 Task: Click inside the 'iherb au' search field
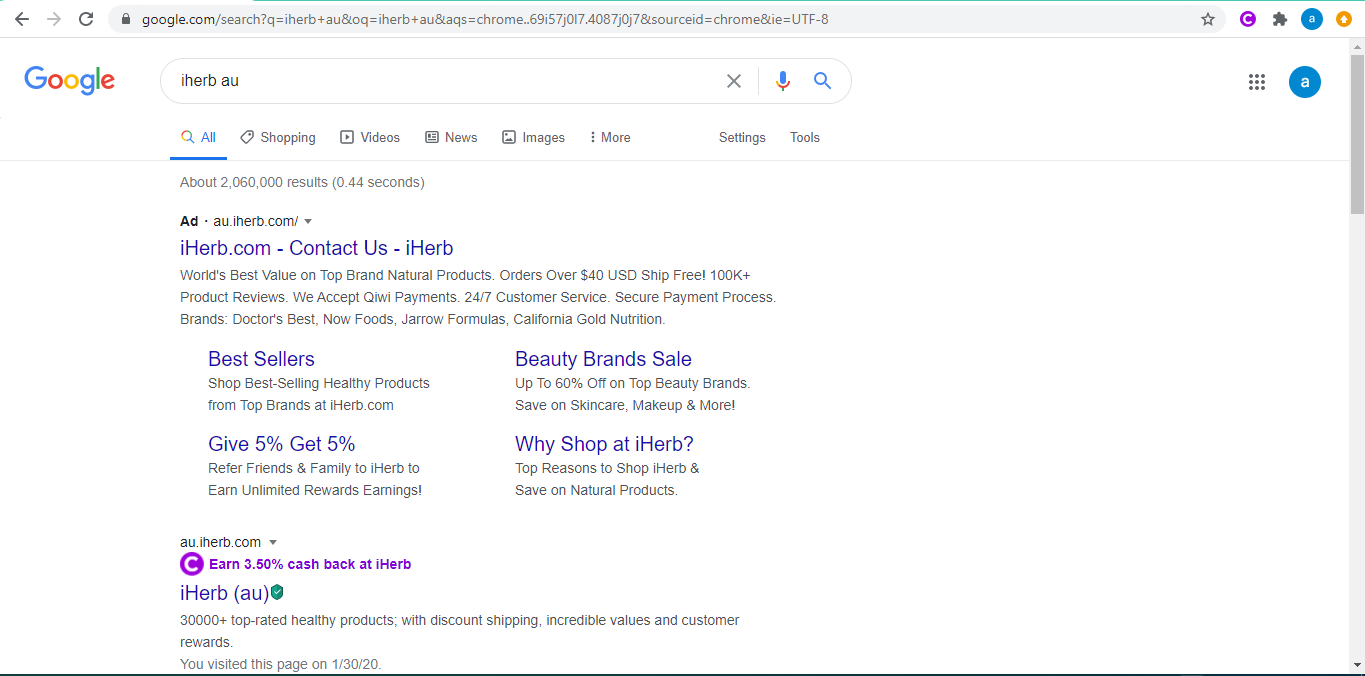point(440,81)
